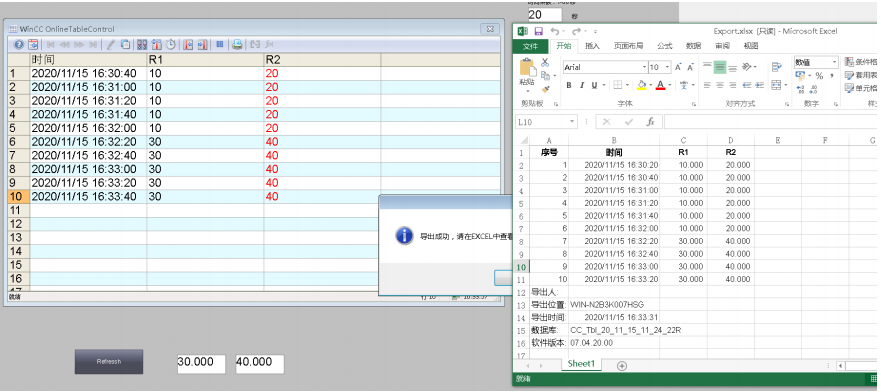Switch to the 公式 ribbon tab

[x=665, y=46]
